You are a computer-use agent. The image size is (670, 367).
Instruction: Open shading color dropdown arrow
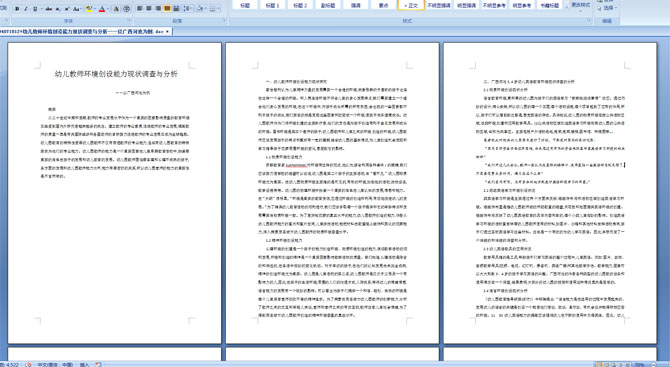click(207, 9)
